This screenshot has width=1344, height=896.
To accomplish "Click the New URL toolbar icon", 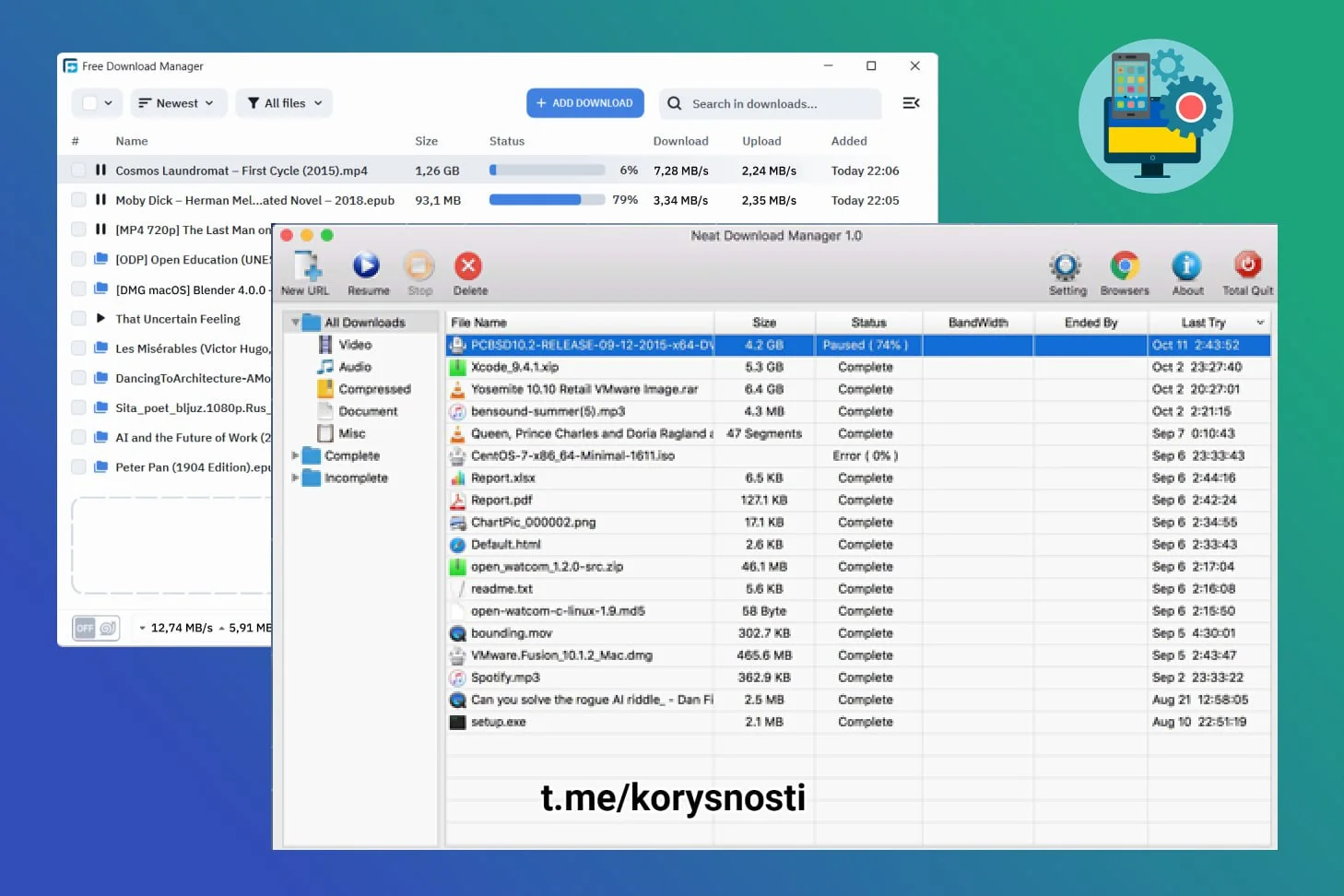I will coord(306,267).
